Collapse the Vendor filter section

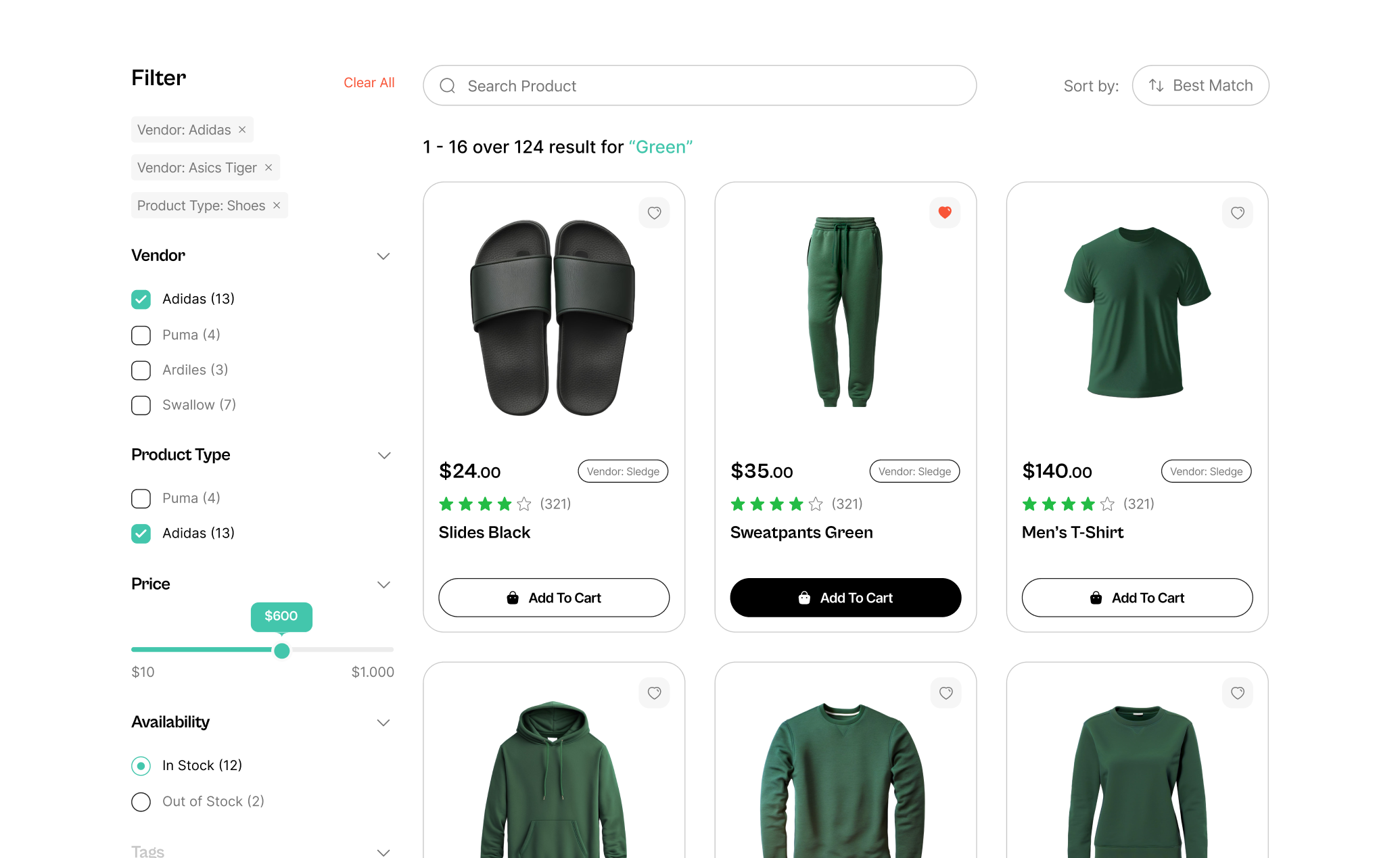coord(384,255)
